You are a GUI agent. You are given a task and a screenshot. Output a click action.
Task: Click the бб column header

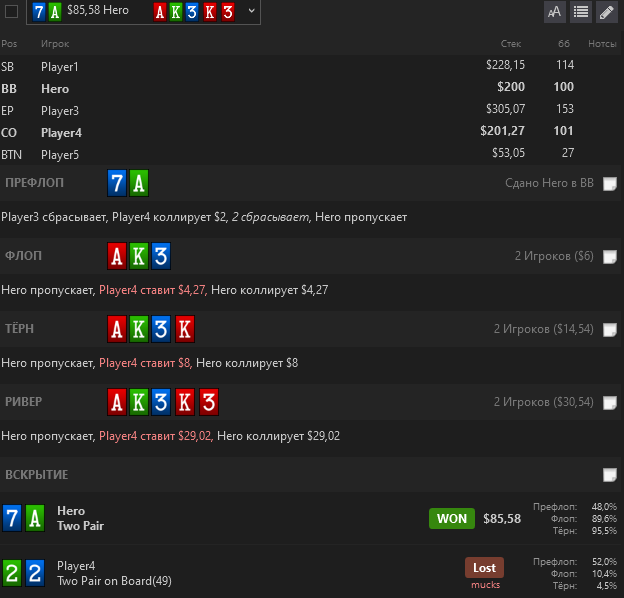coord(564,44)
